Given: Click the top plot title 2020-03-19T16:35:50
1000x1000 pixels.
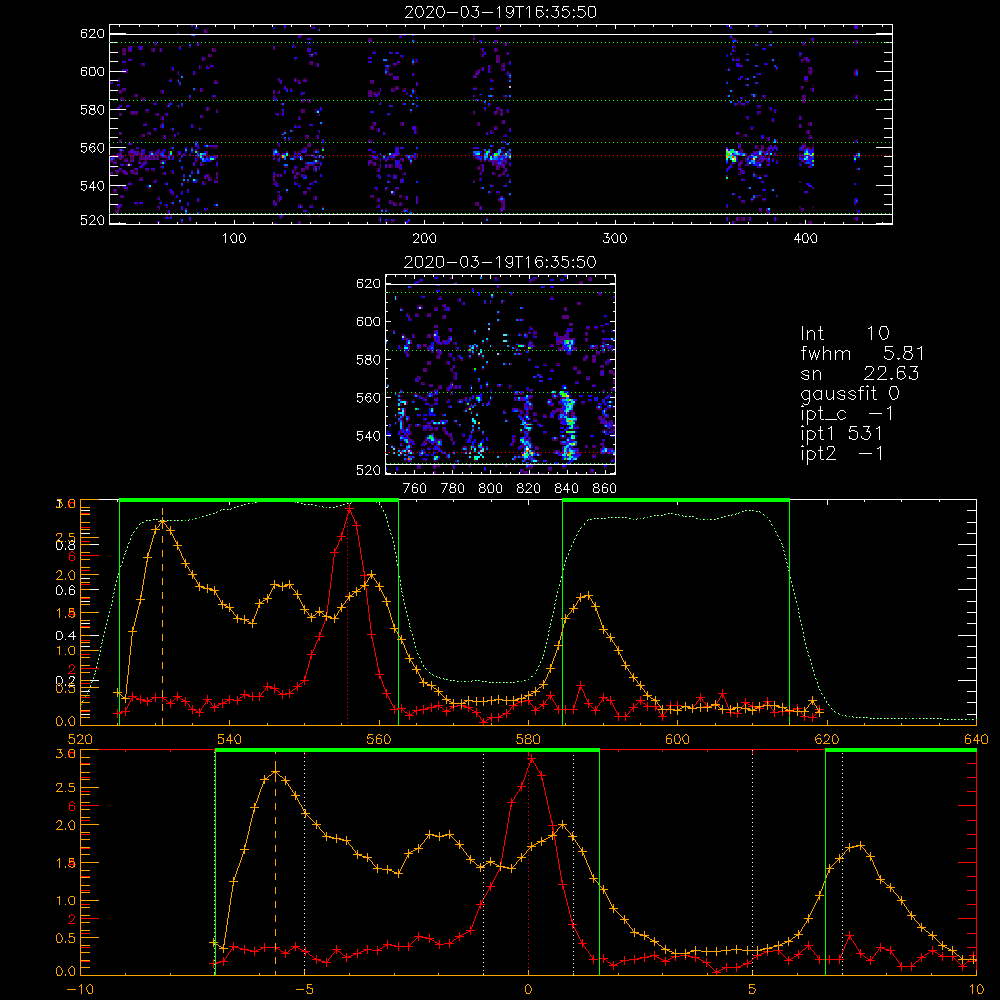Looking at the screenshot, I should [500, 12].
